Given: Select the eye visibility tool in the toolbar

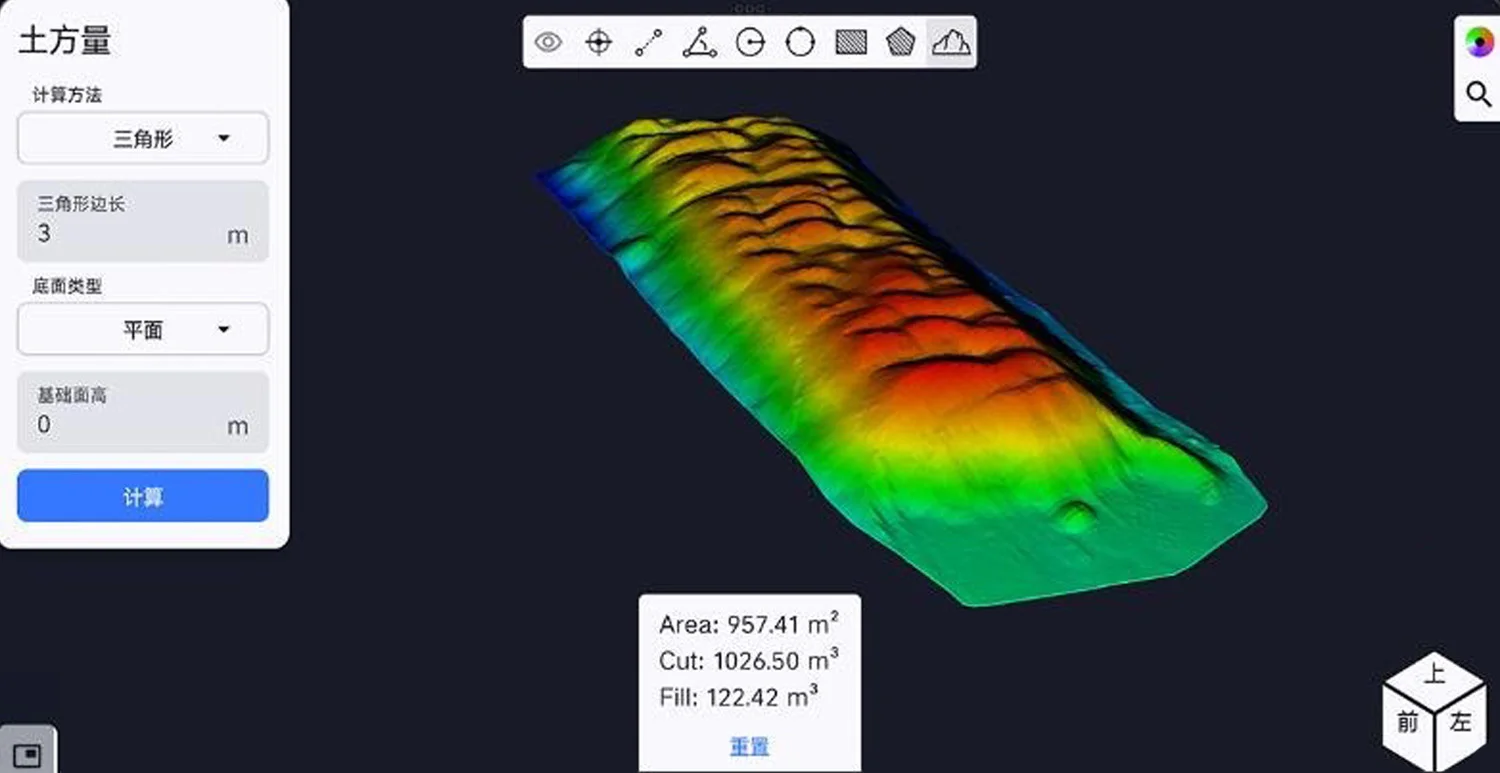Looking at the screenshot, I should [548, 42].
